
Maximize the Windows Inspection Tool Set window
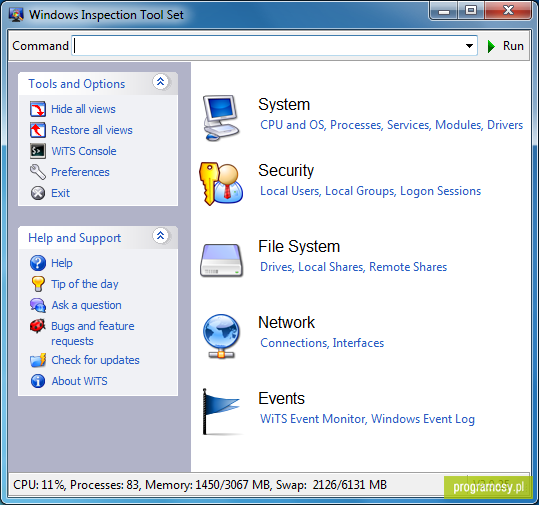click(x=471, y=11)
